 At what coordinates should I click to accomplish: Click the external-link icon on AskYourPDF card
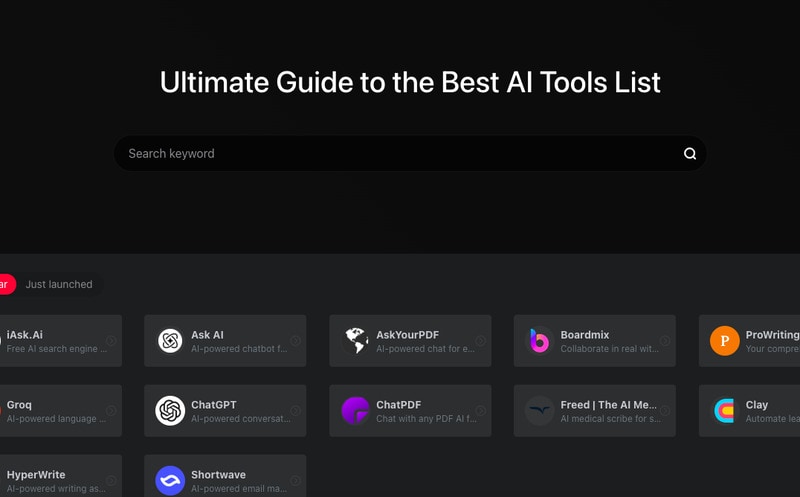pos(481,341)
